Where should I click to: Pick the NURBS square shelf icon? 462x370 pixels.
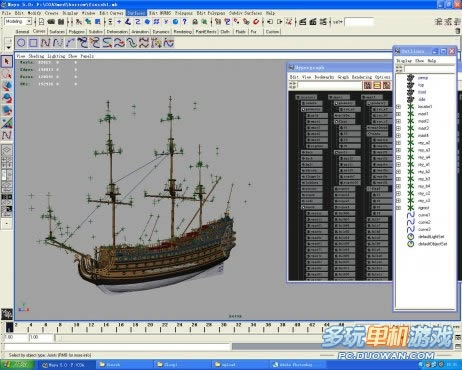tap(33, 43)
